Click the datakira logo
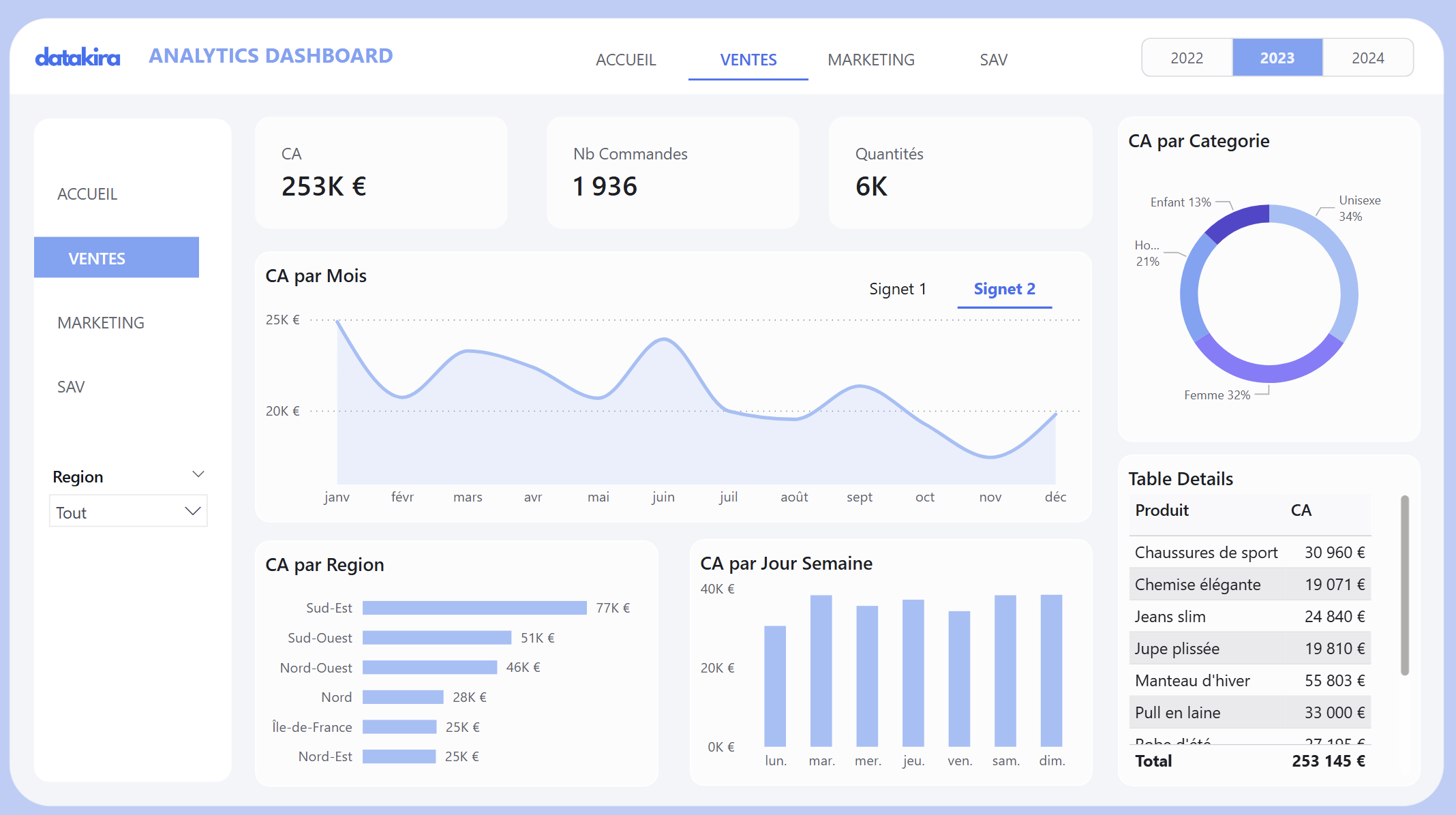 point(77,57)
